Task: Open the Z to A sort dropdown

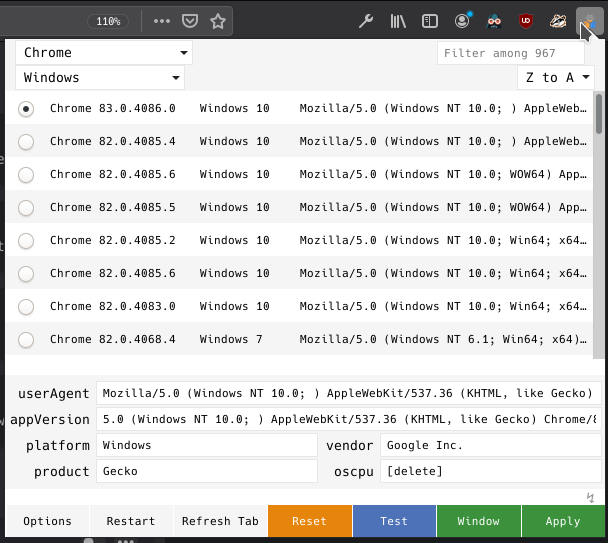Action: tap(556, 78)
